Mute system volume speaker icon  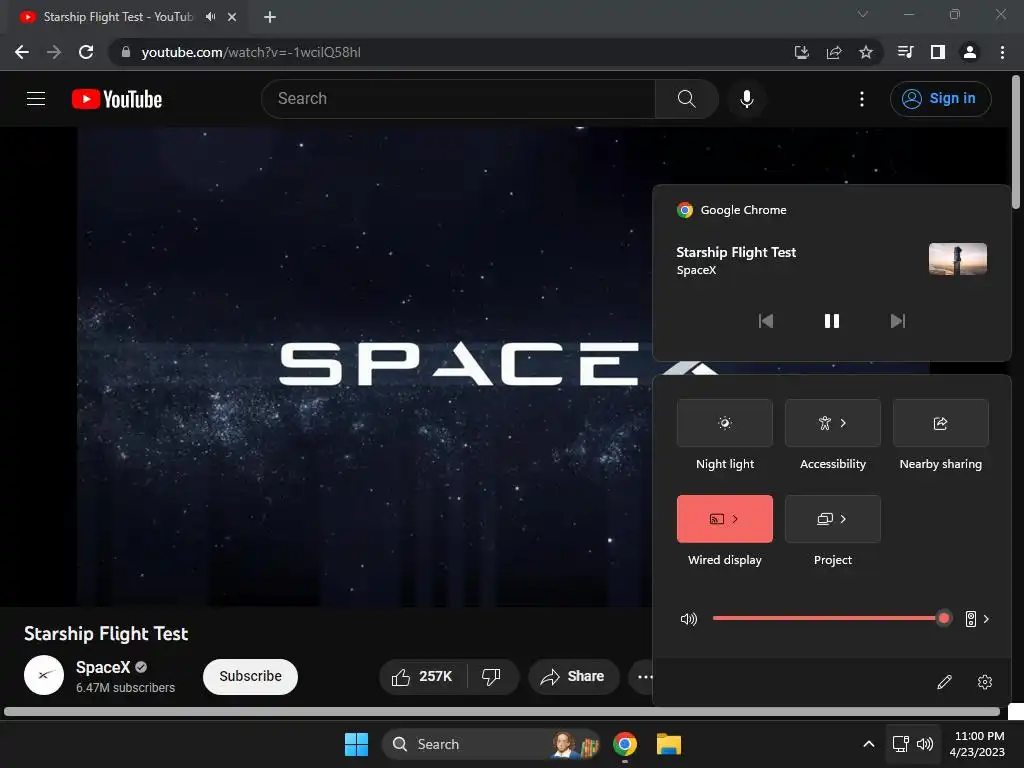[689, 618]
